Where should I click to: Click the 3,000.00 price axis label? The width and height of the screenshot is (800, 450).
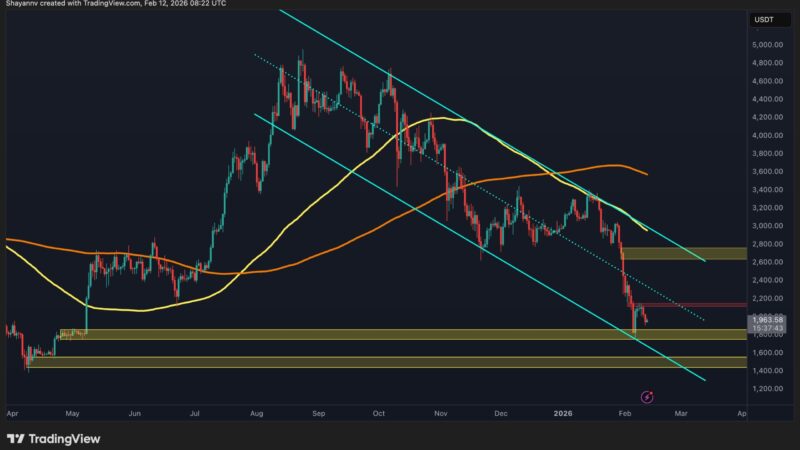tap(767, 226)
